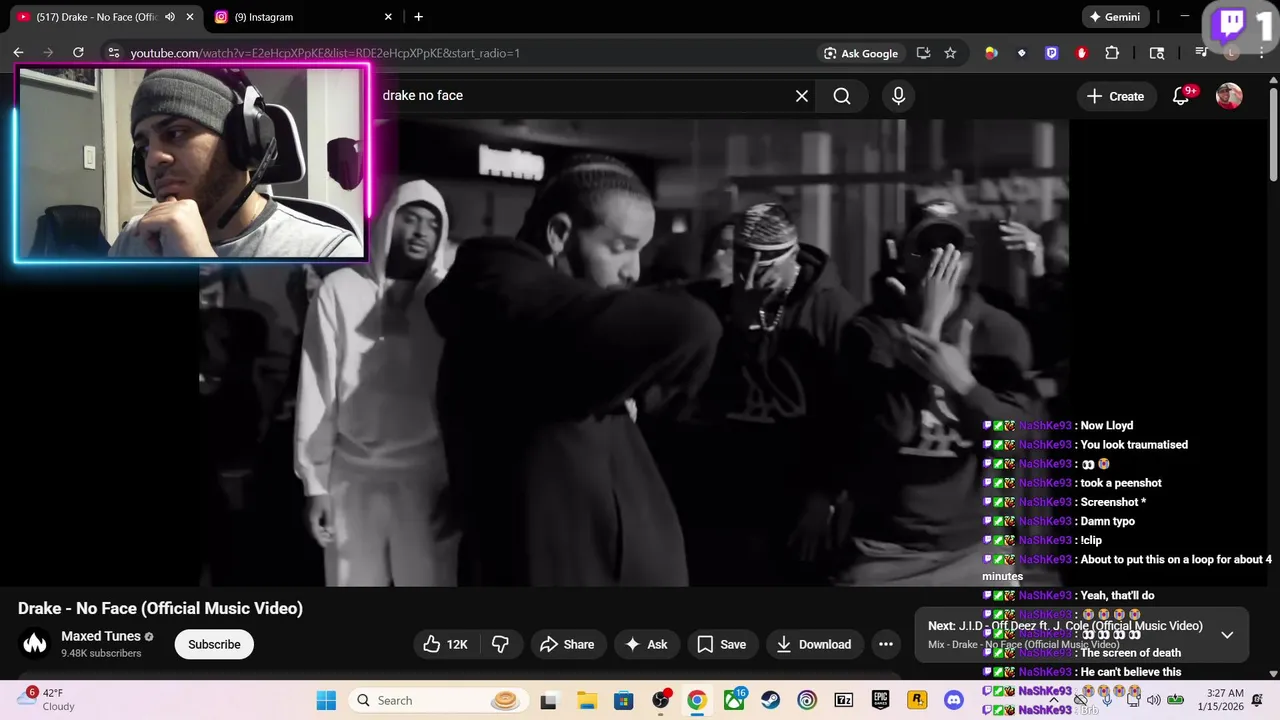The image size is (1280, 720).
Task: Open Rockstar Games Launcher from taskbar
Action: tap(917, 700)
